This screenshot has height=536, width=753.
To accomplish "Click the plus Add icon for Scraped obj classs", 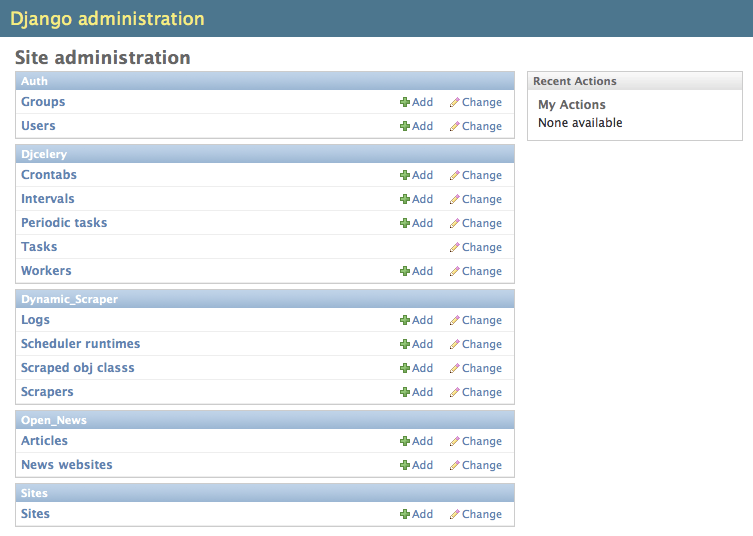I will pyautogui.click(x=405, y=368).
